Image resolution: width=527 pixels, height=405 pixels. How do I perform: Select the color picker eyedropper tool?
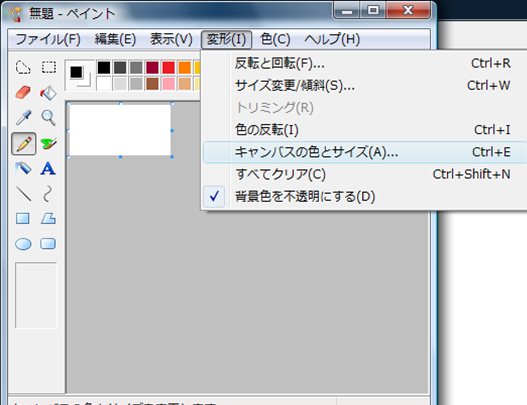pos(23,118)
